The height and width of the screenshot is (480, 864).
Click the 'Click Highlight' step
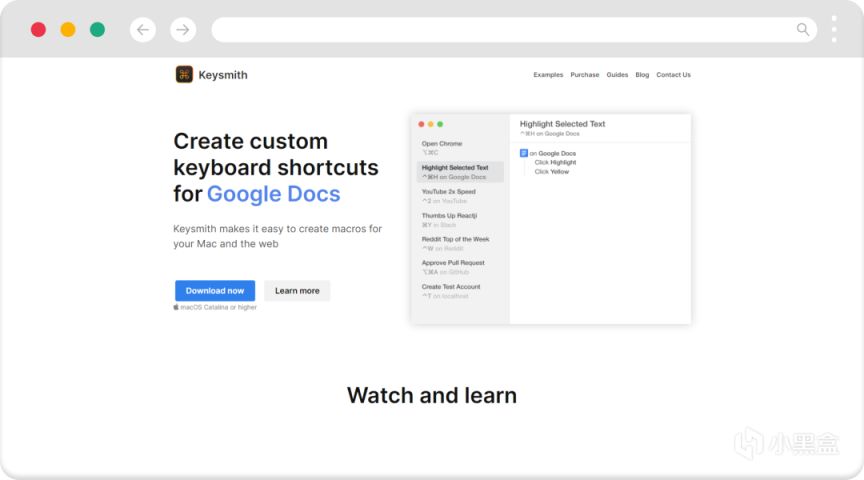[x=555, y=163]
